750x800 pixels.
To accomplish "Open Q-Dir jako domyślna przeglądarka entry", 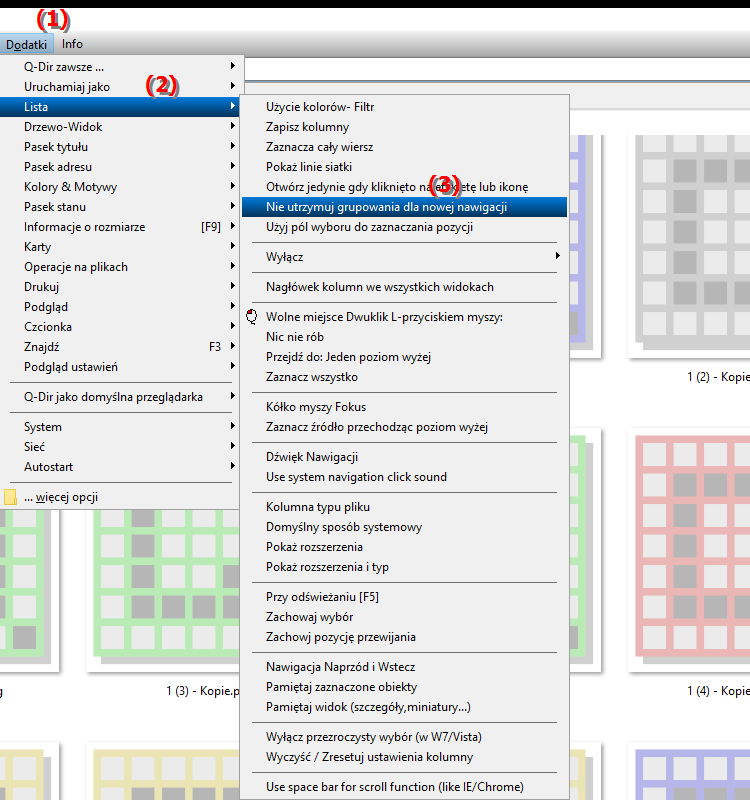I will pos(121,397).
